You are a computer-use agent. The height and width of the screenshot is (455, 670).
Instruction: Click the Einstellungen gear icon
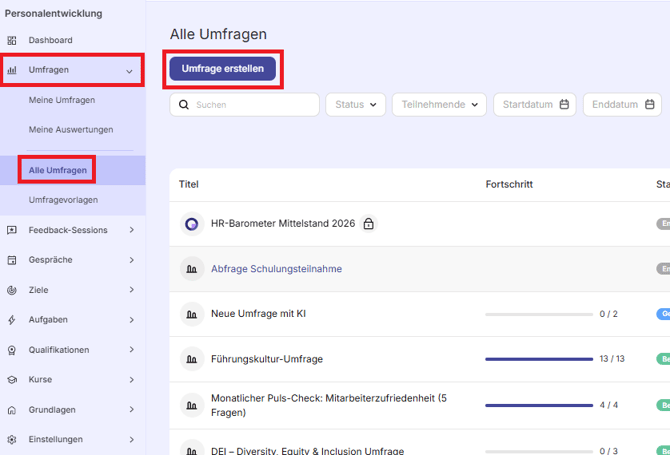pyautogui.click(x=12, y=440)
